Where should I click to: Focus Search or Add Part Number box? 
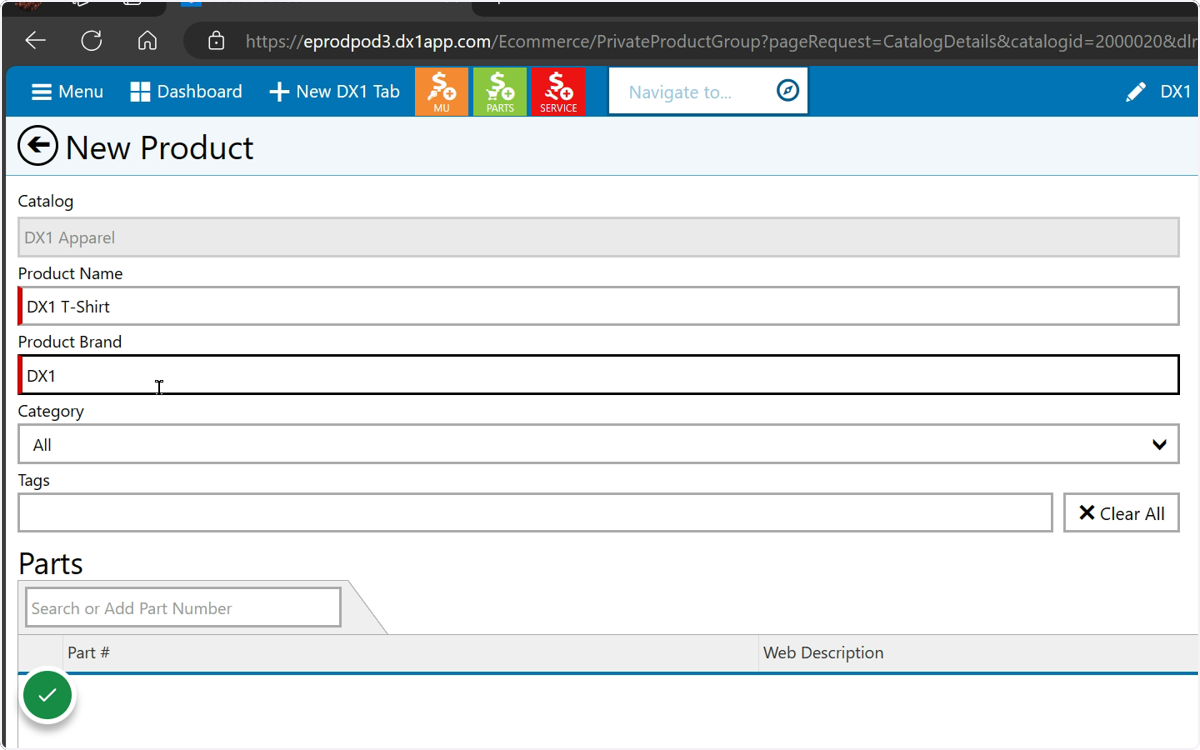[x=183, y=608]
